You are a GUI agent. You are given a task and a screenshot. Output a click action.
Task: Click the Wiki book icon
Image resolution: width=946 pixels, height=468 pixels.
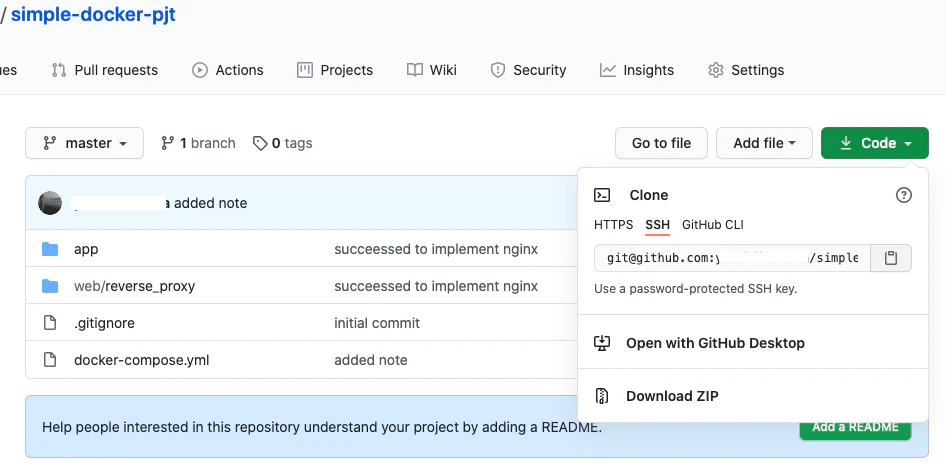click(x=414, y=70)
